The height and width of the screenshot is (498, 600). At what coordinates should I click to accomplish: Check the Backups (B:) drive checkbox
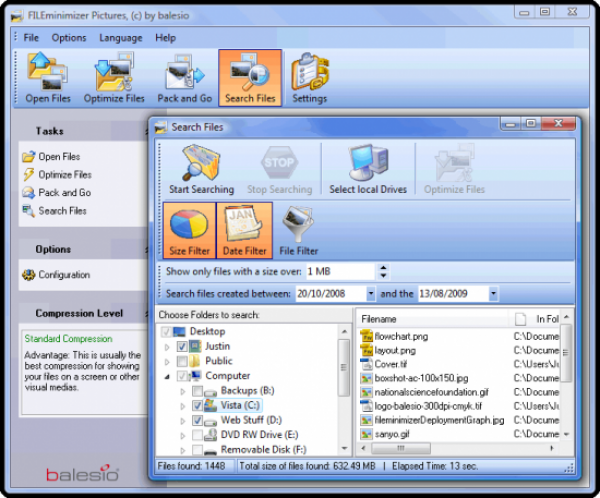point(197,391)
